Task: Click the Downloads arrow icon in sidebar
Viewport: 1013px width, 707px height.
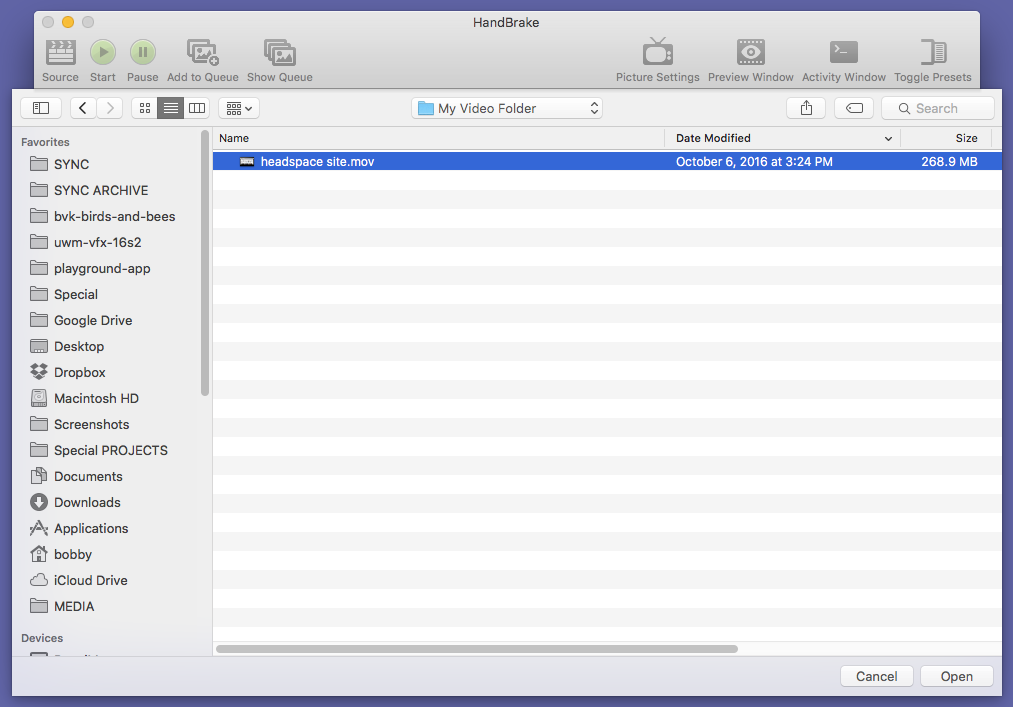Action: tap(39, 502)
